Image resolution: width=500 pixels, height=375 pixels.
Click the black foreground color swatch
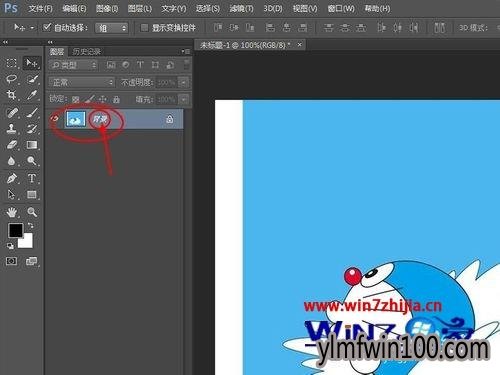coord(15,230)
